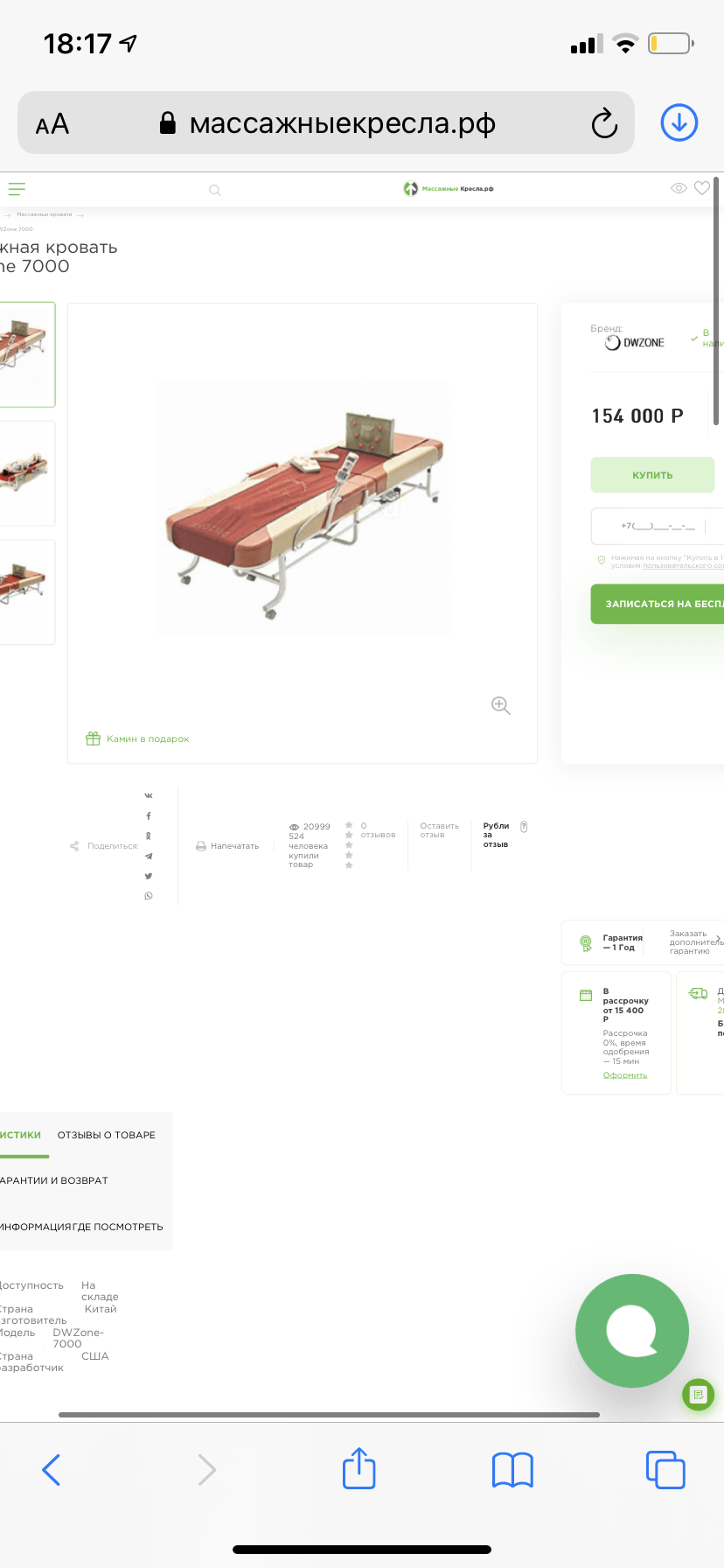This screenshot has width=724, height=1568.
Task: Select the second product thumbnail
Action: (24, 473)
